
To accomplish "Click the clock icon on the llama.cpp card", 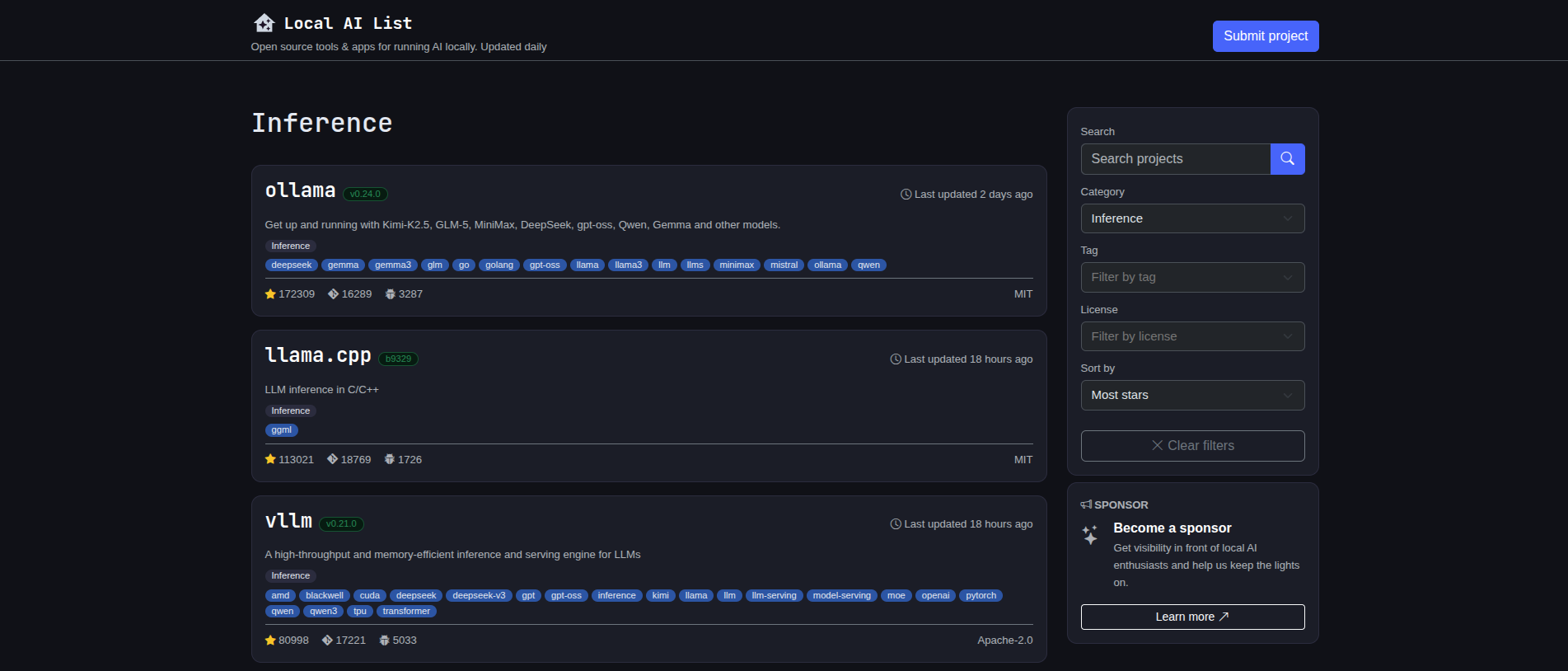I will point(896,359).
